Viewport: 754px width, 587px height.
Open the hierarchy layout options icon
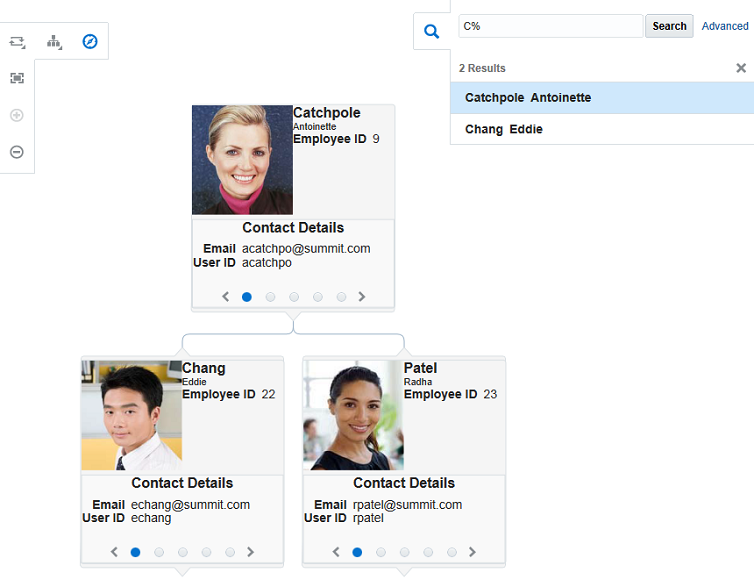tap(54, 42)
